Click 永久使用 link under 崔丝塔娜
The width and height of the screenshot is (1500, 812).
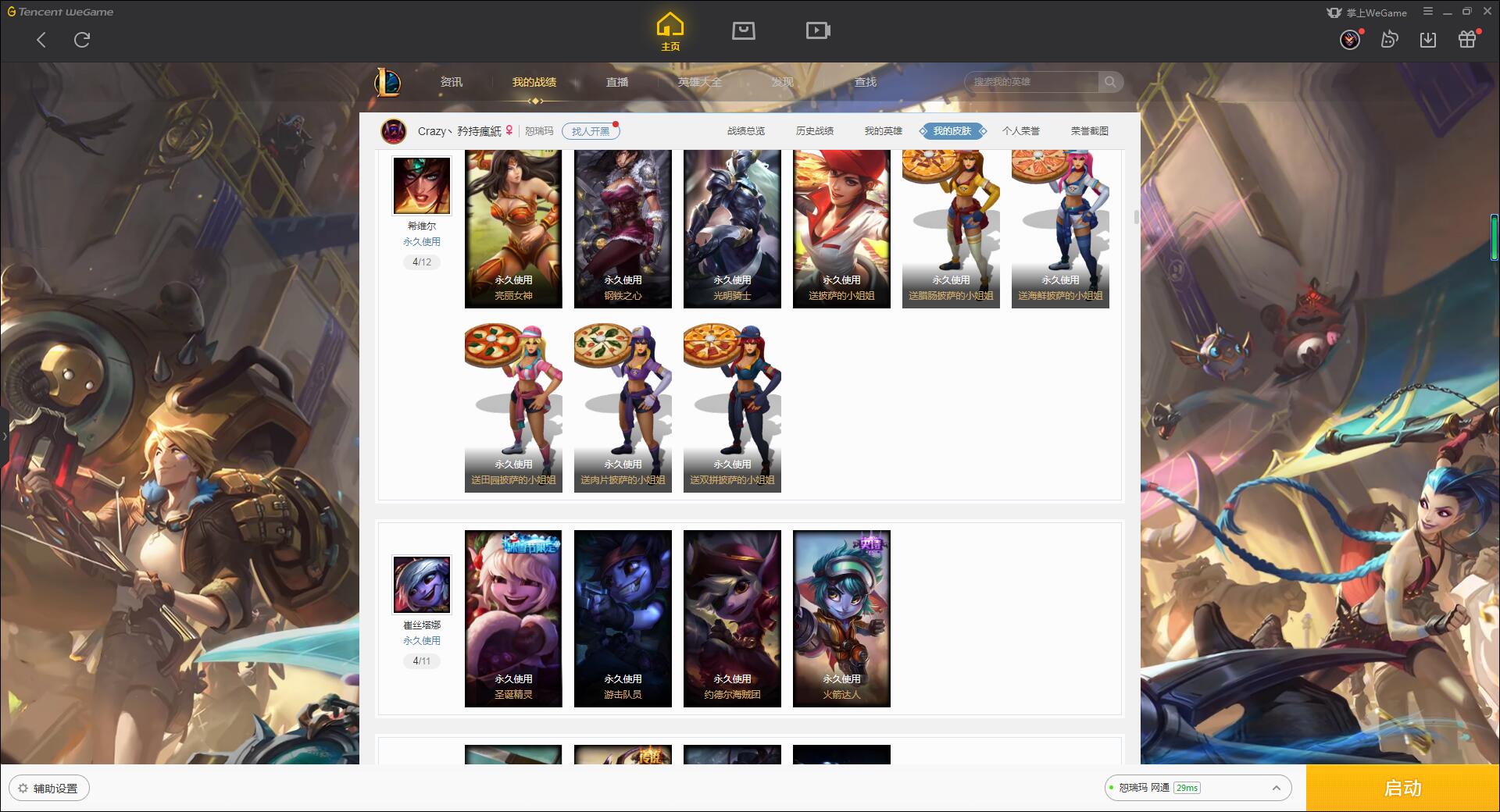pos(422,641)
